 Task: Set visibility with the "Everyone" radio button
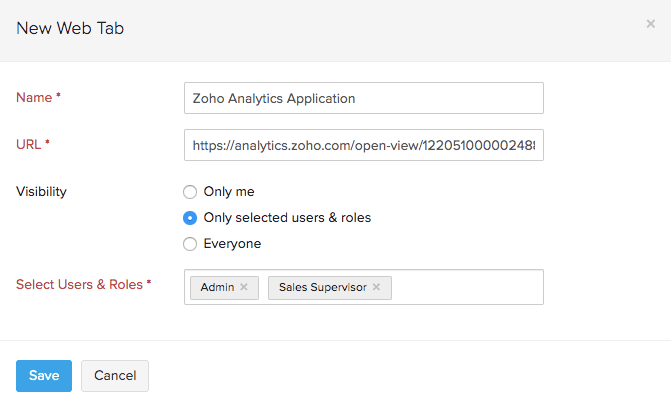[190, 243]
